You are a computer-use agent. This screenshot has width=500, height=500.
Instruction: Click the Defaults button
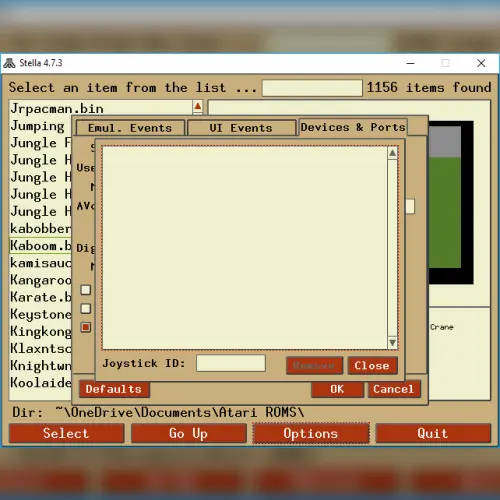[114, 389]
